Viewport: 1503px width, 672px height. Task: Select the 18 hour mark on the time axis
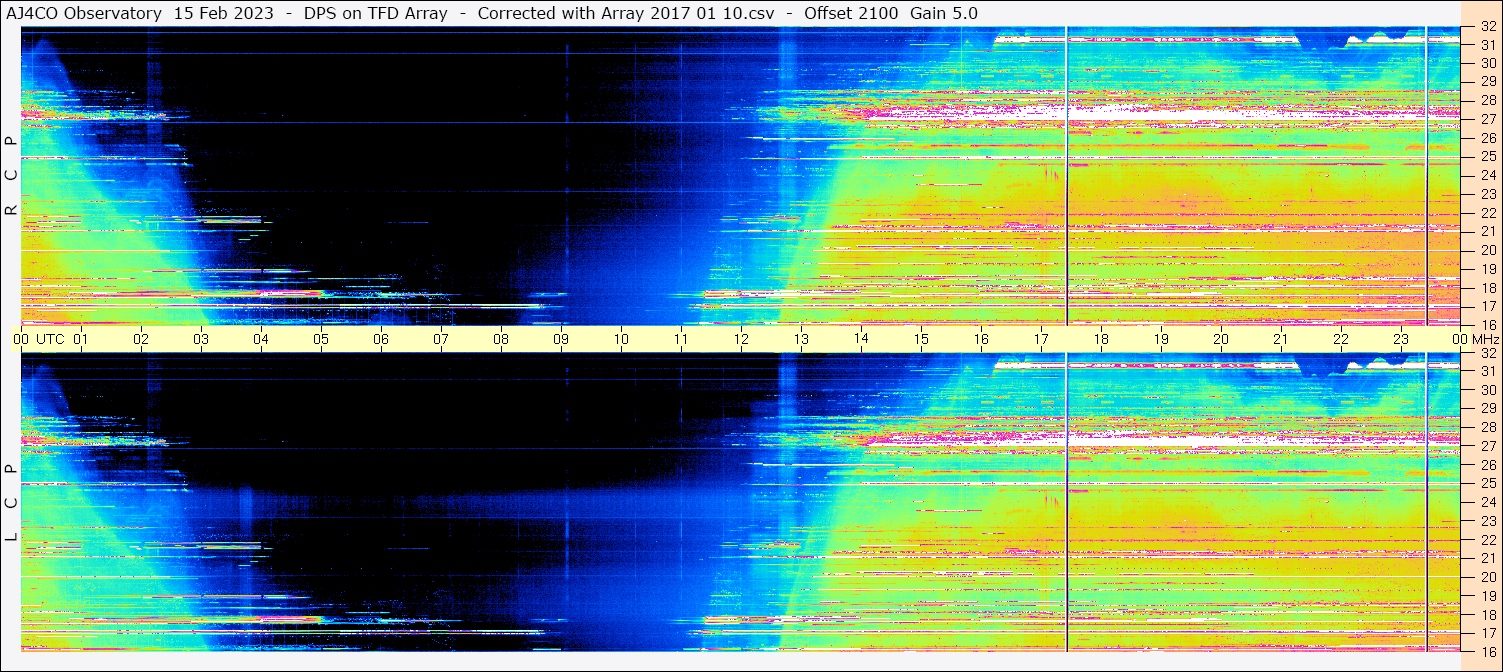(1101, 339)
